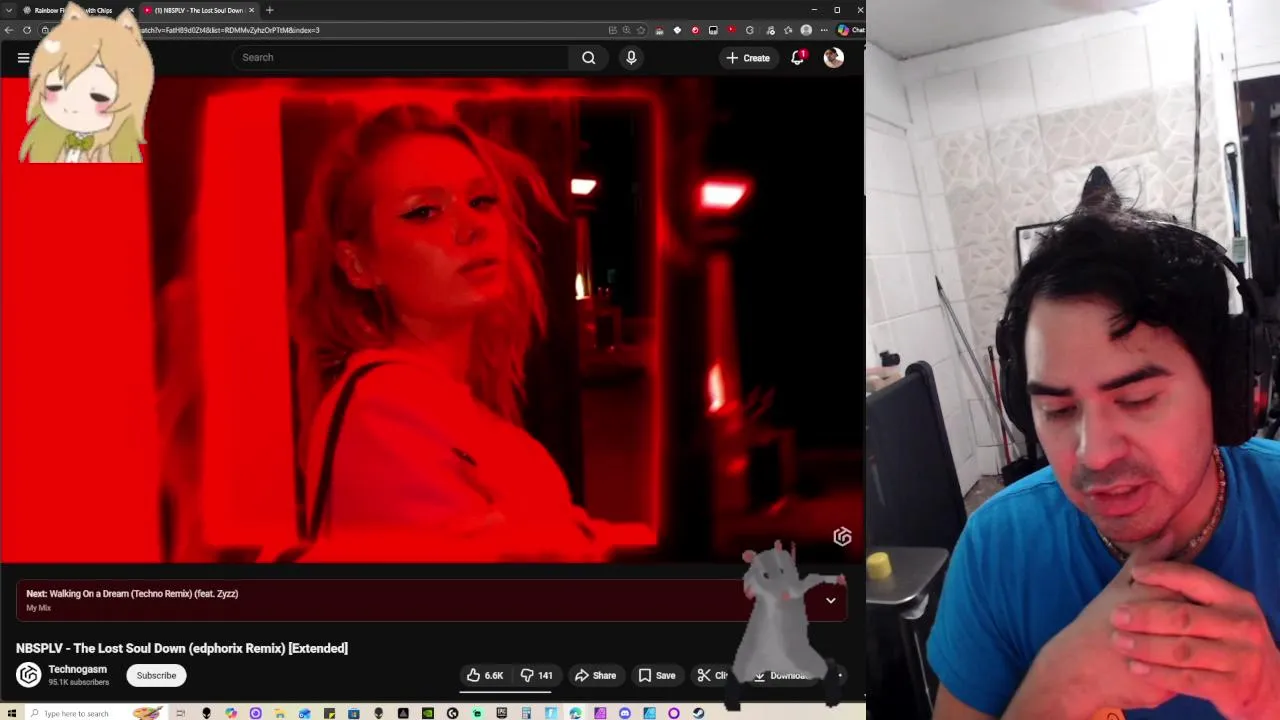Open the Clip scissors button
The width and height of the screenshot is (1280, 720).
[x=712, y=675]
